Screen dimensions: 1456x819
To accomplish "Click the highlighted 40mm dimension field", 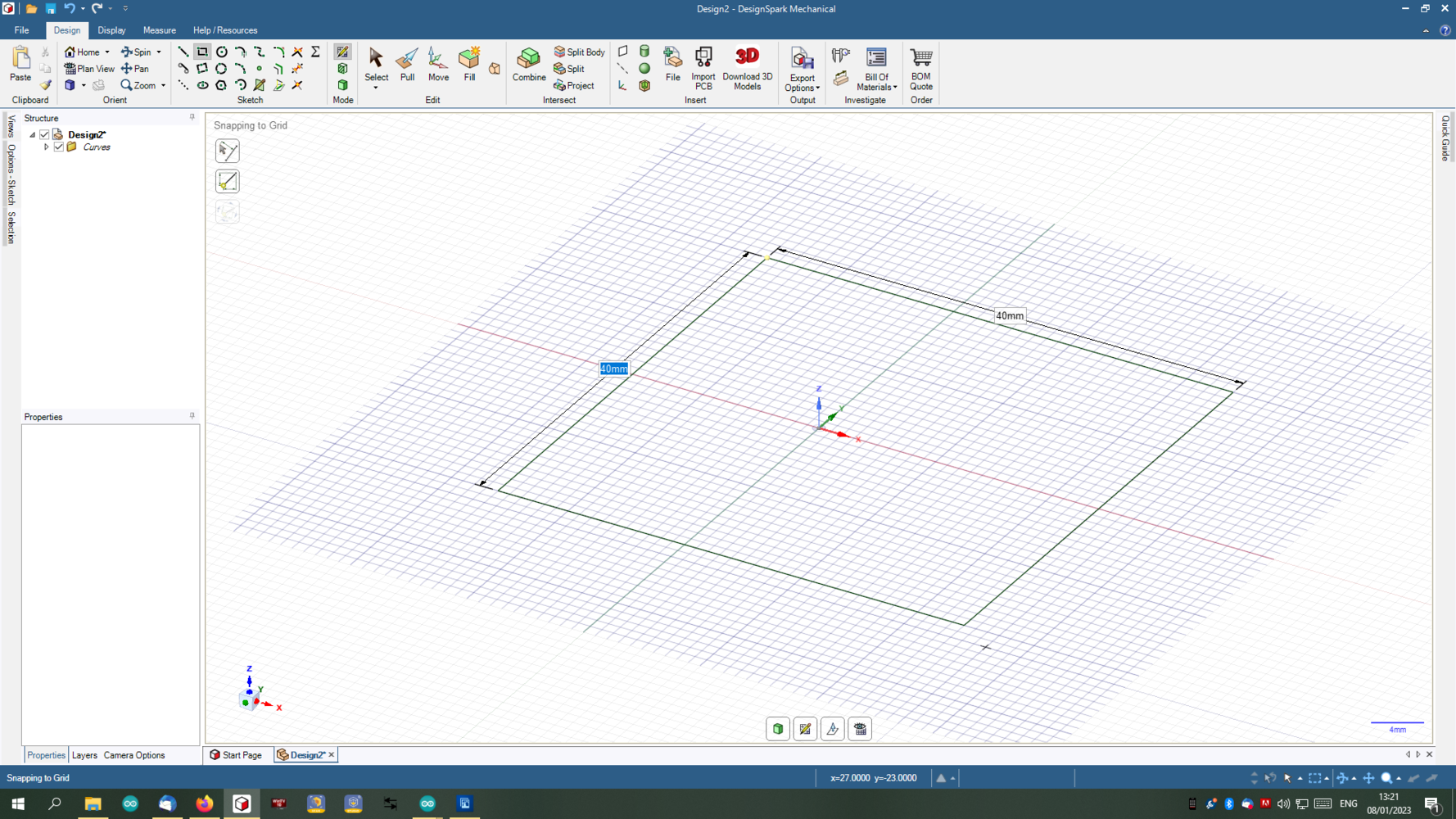I will point(613,369).
